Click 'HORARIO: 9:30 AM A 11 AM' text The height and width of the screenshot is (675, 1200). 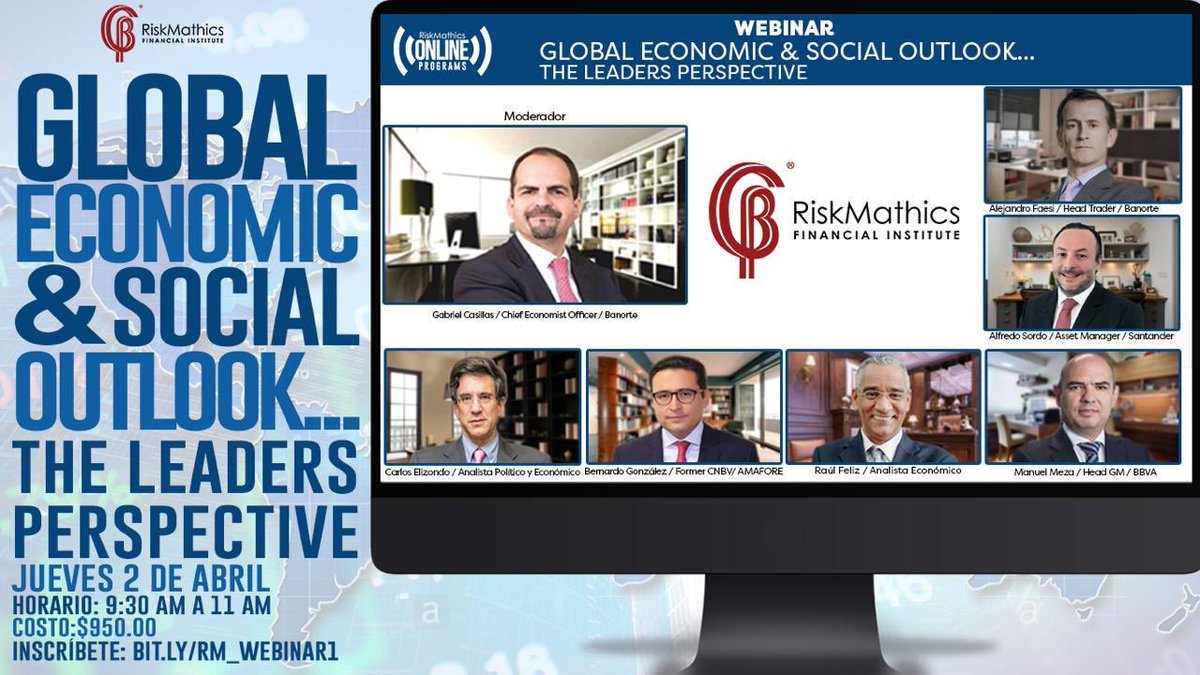139,605
